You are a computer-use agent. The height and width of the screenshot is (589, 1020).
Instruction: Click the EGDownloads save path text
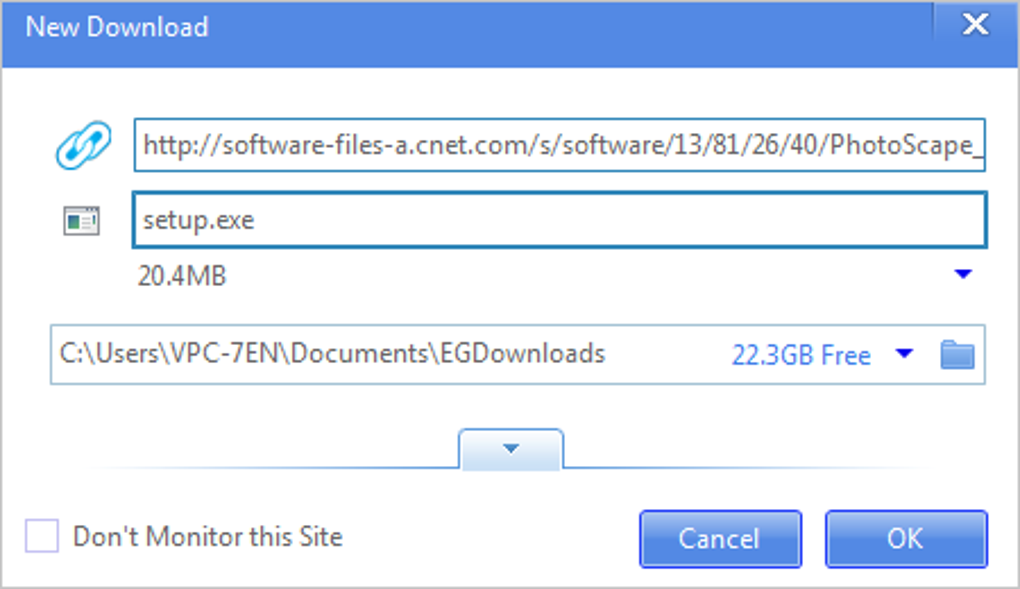pos(332,354)
